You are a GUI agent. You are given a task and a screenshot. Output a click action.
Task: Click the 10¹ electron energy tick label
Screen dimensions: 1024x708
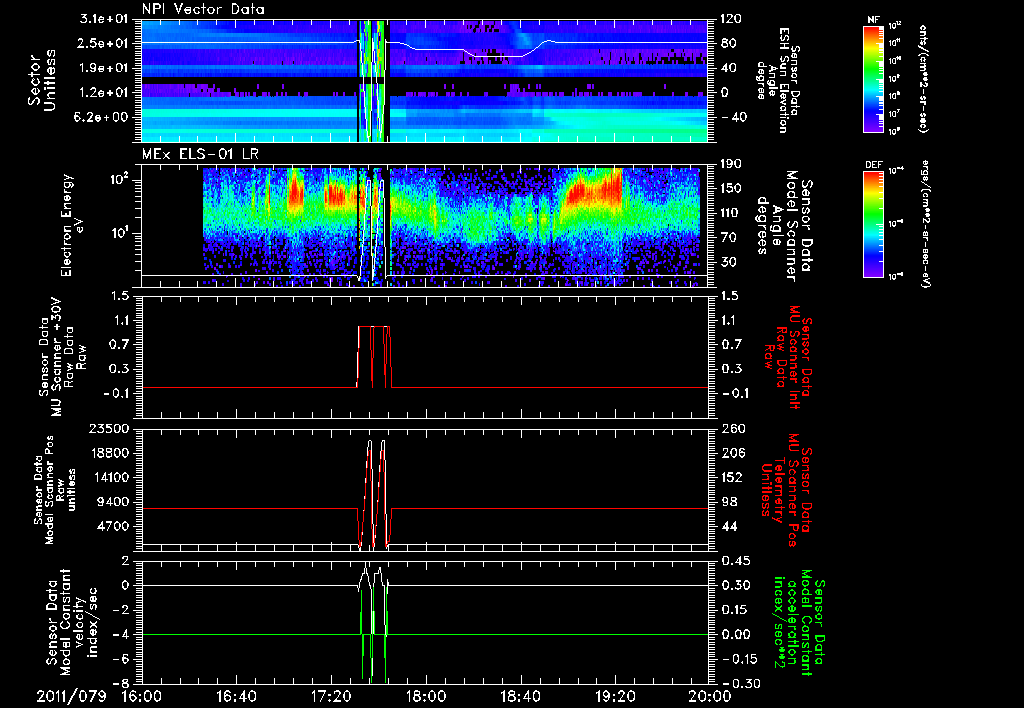point(122,233)
